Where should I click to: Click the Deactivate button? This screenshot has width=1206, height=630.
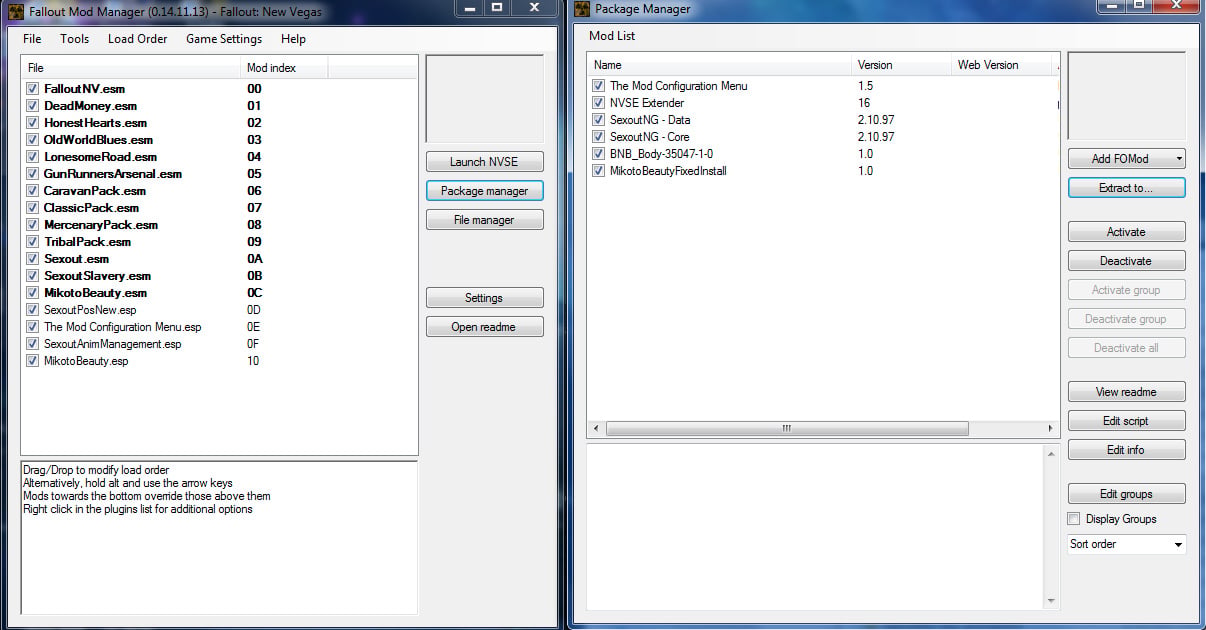pos(1126,261)
